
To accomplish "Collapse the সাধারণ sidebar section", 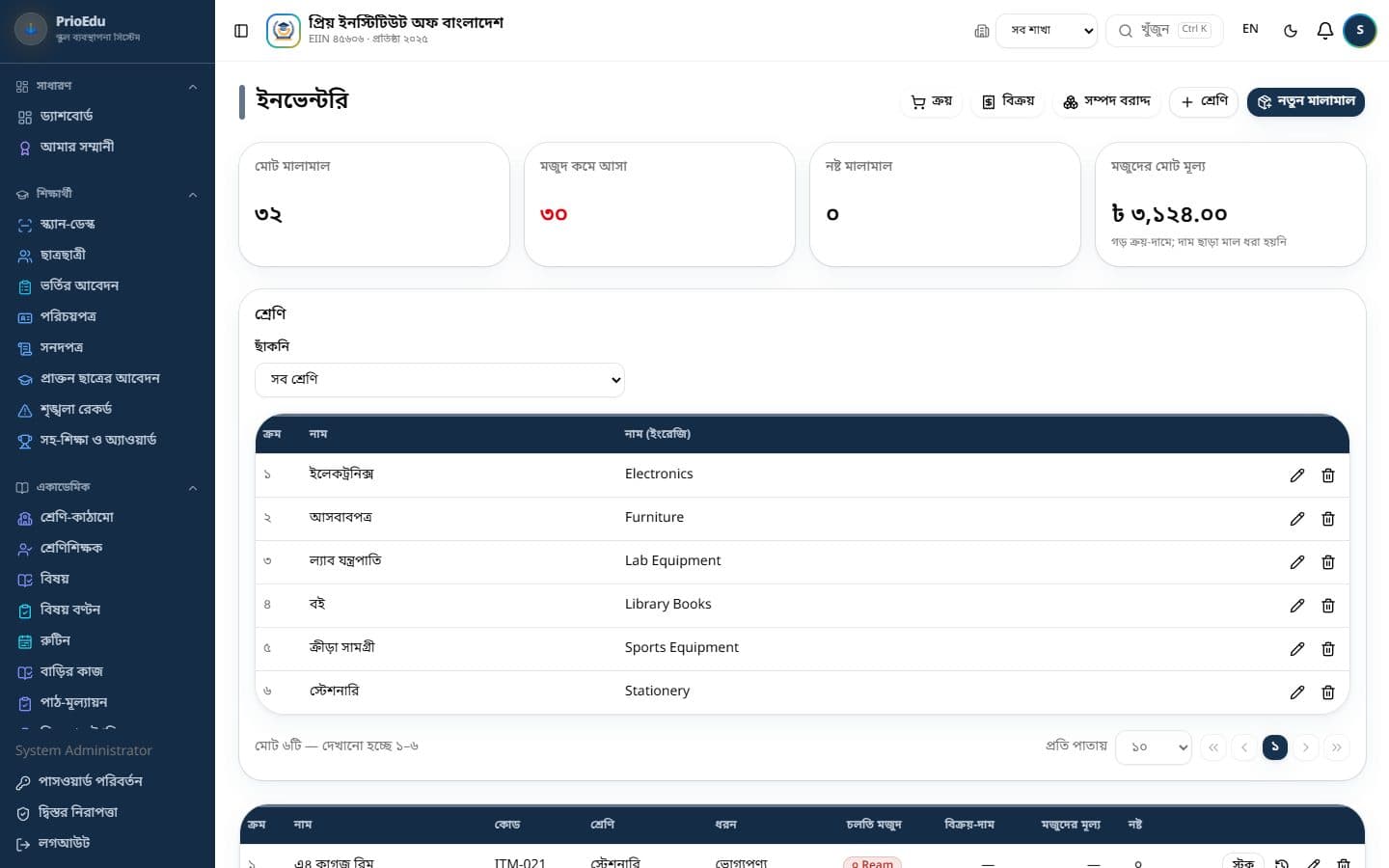I will (x=107, y=86).
